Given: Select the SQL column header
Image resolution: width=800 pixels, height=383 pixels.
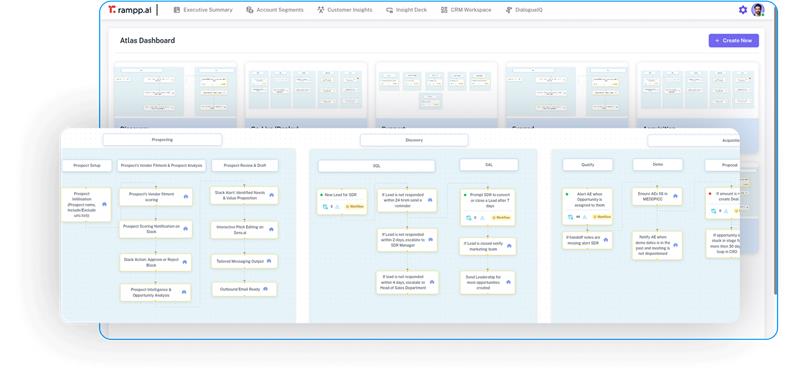Looking at the screenshot, I should 377,166.
